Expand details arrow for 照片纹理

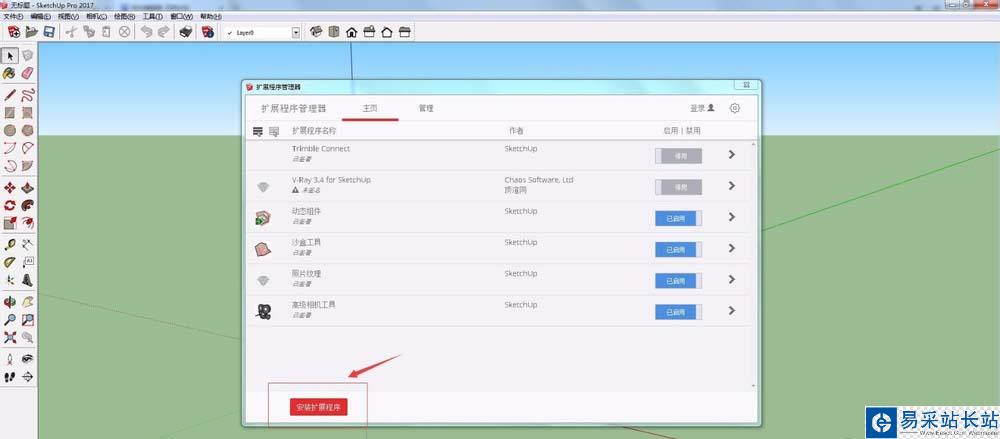(x=732, y=279)
